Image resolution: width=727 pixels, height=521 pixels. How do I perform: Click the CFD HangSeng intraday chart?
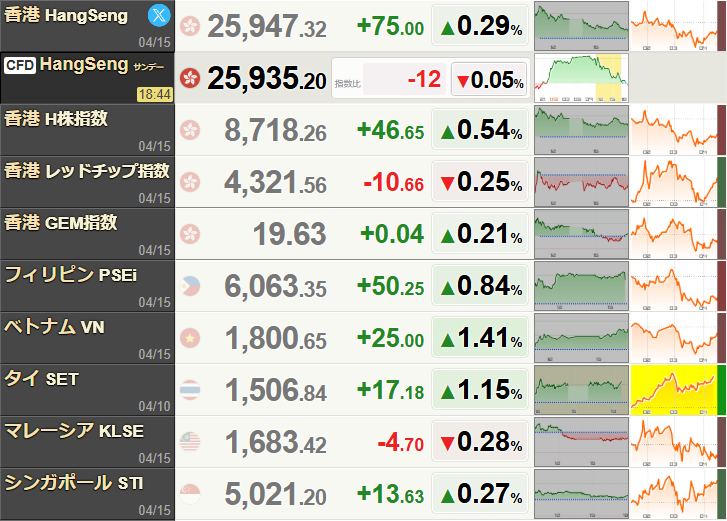pos(581,78)
